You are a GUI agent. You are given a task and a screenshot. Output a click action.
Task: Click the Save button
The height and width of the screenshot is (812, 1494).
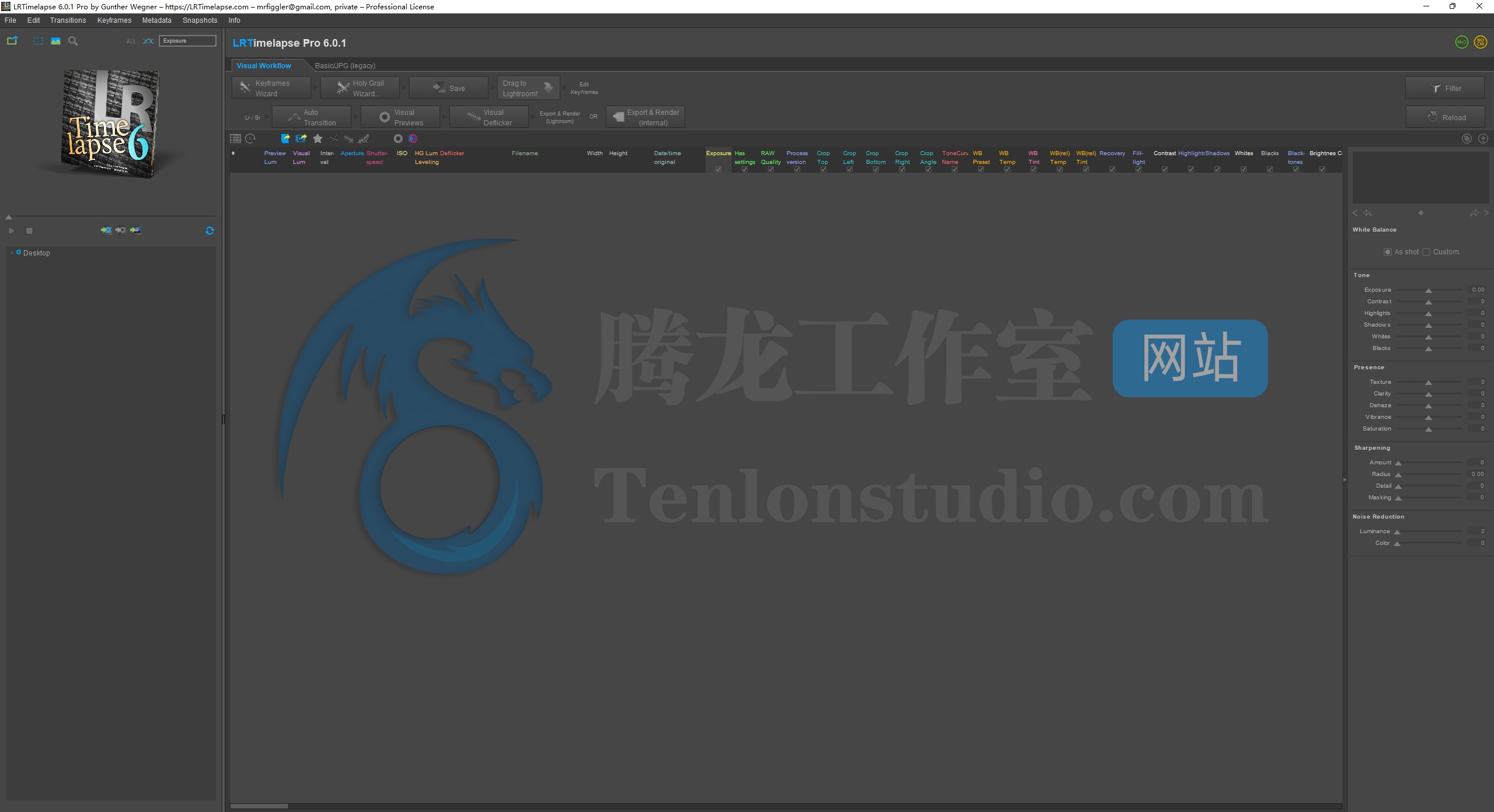(449, 88)
